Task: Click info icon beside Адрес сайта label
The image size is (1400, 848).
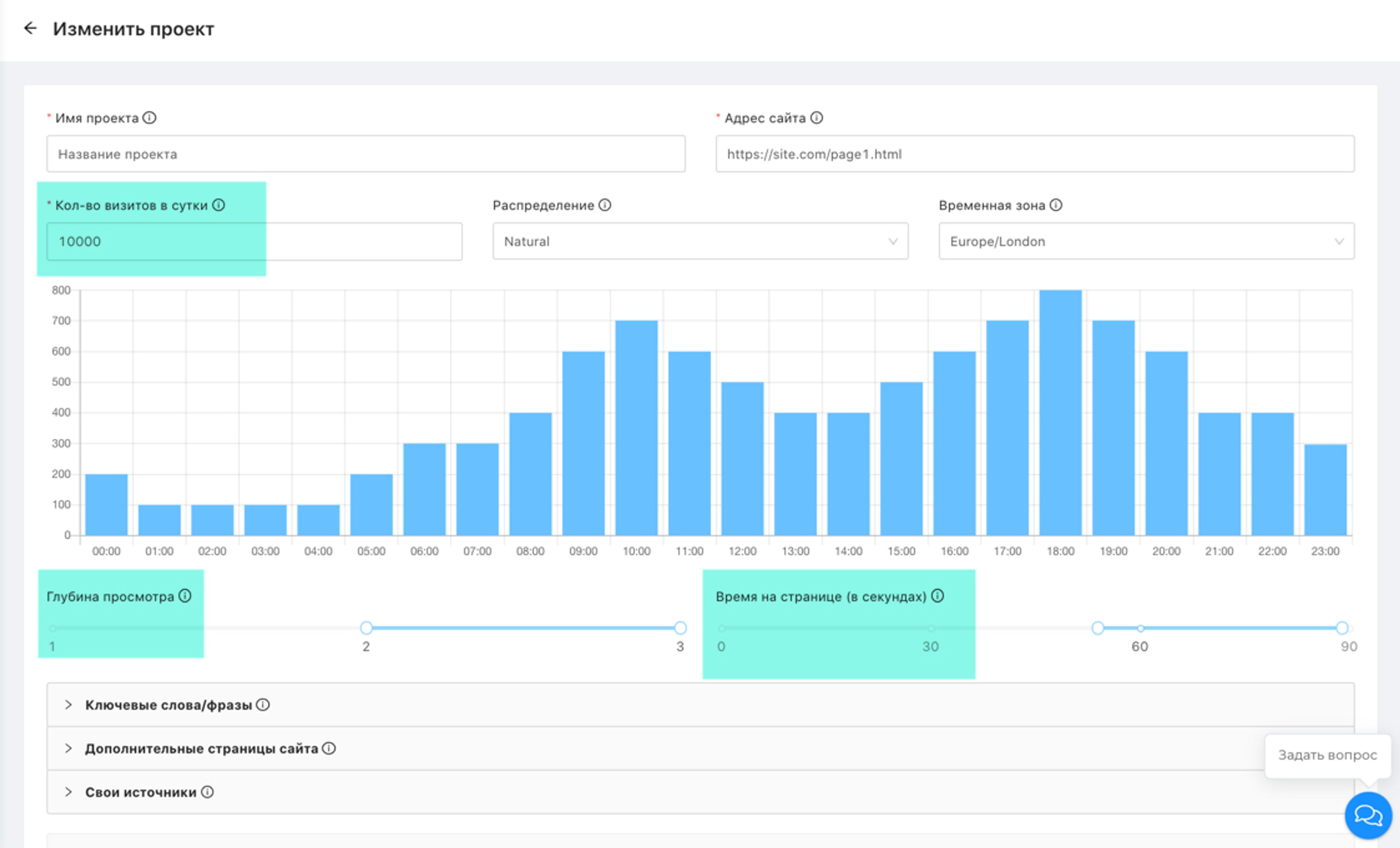Action: click(816, 118)
